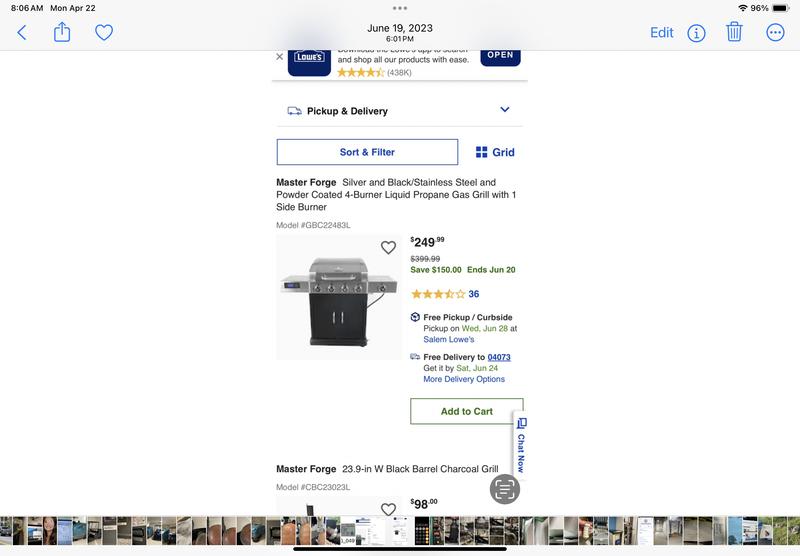Expand the Pickup & Delivery chevron
The width and height of the screenshot is (800, 556).
tap(505, 110)
